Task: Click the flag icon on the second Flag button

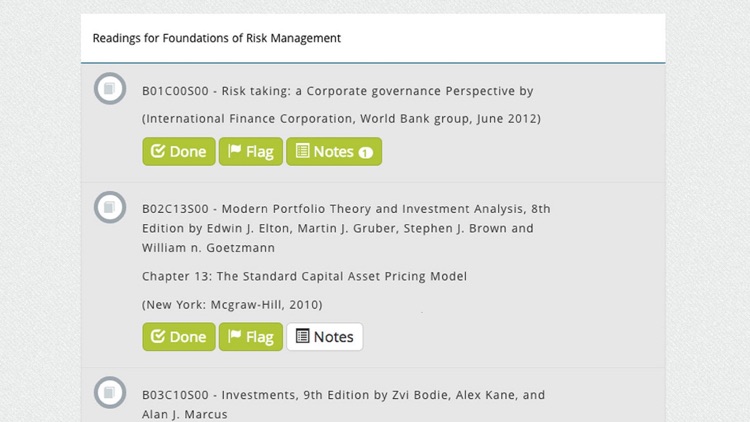Action: click(x=235, y=337)
